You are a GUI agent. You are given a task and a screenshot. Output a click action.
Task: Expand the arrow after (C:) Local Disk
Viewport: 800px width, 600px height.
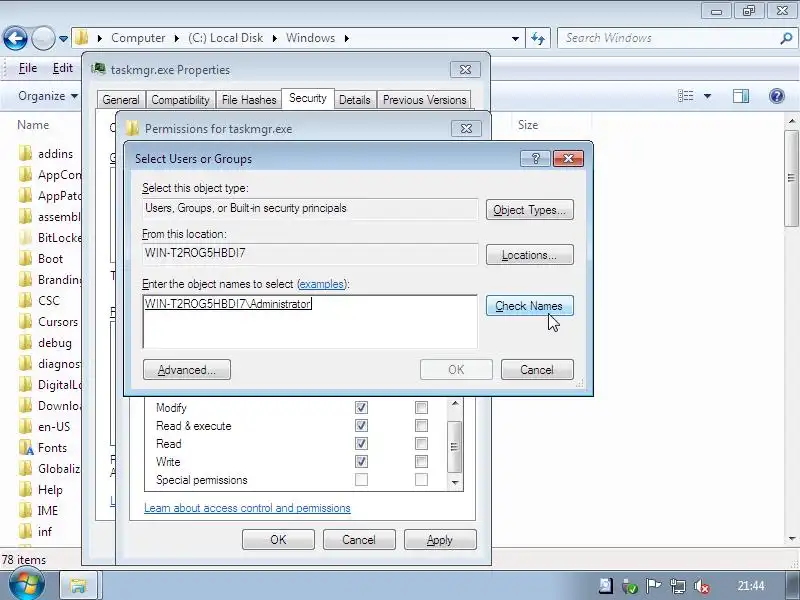[x=274, y=38]
